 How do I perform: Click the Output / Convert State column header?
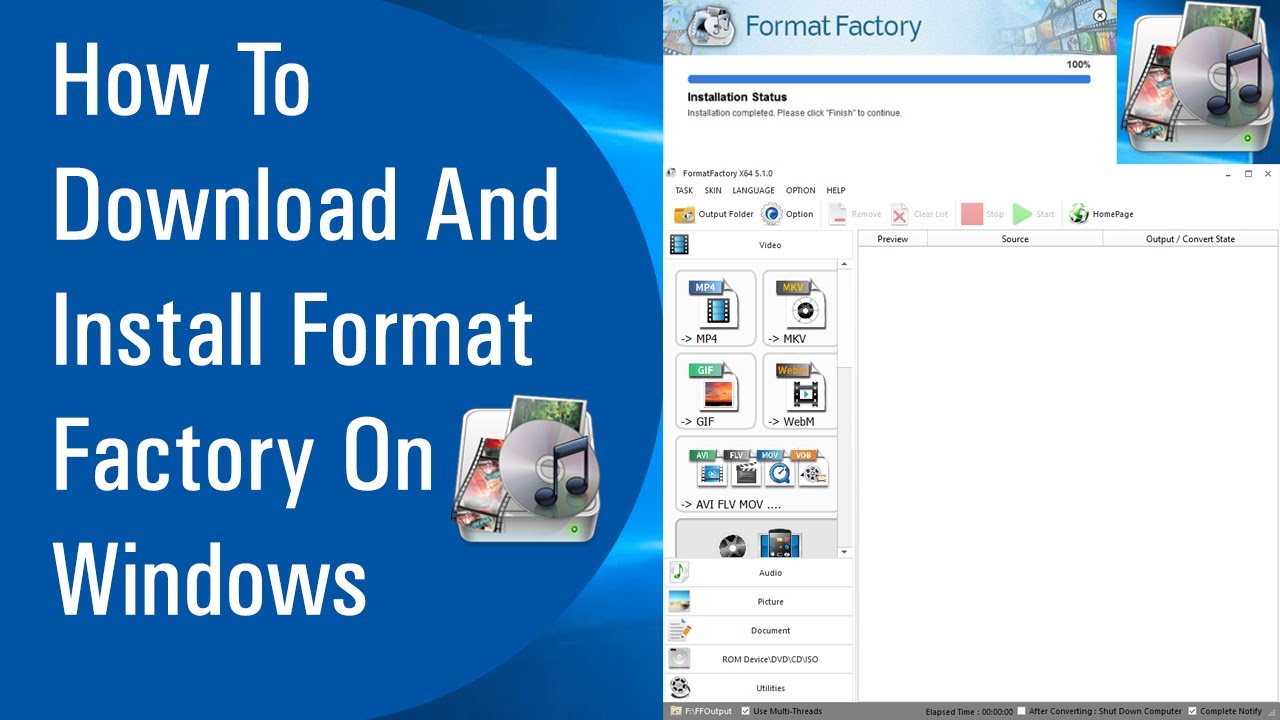pyautogui.click(x=1190, y=239)
